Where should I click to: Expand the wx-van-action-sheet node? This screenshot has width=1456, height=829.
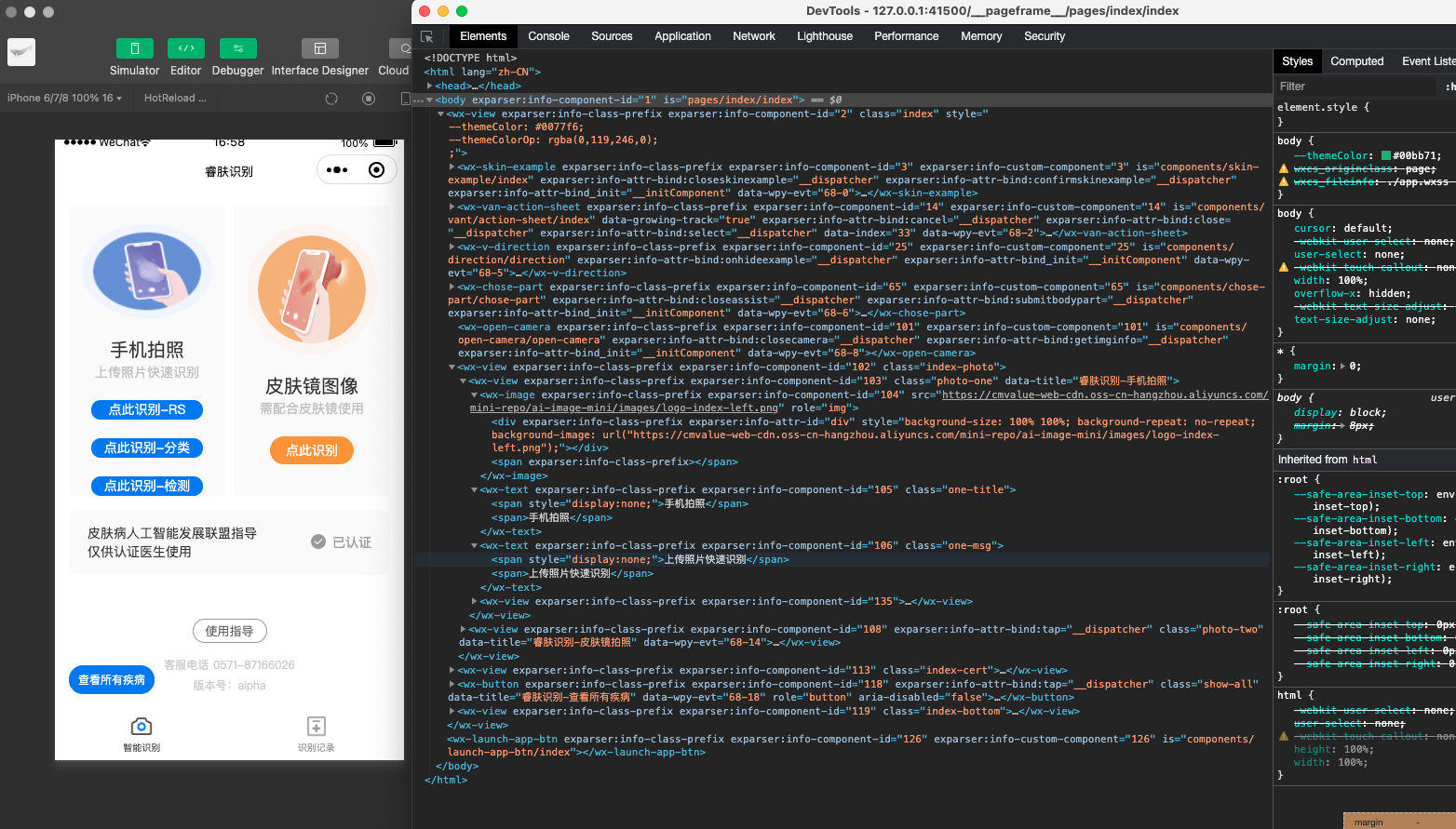pos(452,207)
